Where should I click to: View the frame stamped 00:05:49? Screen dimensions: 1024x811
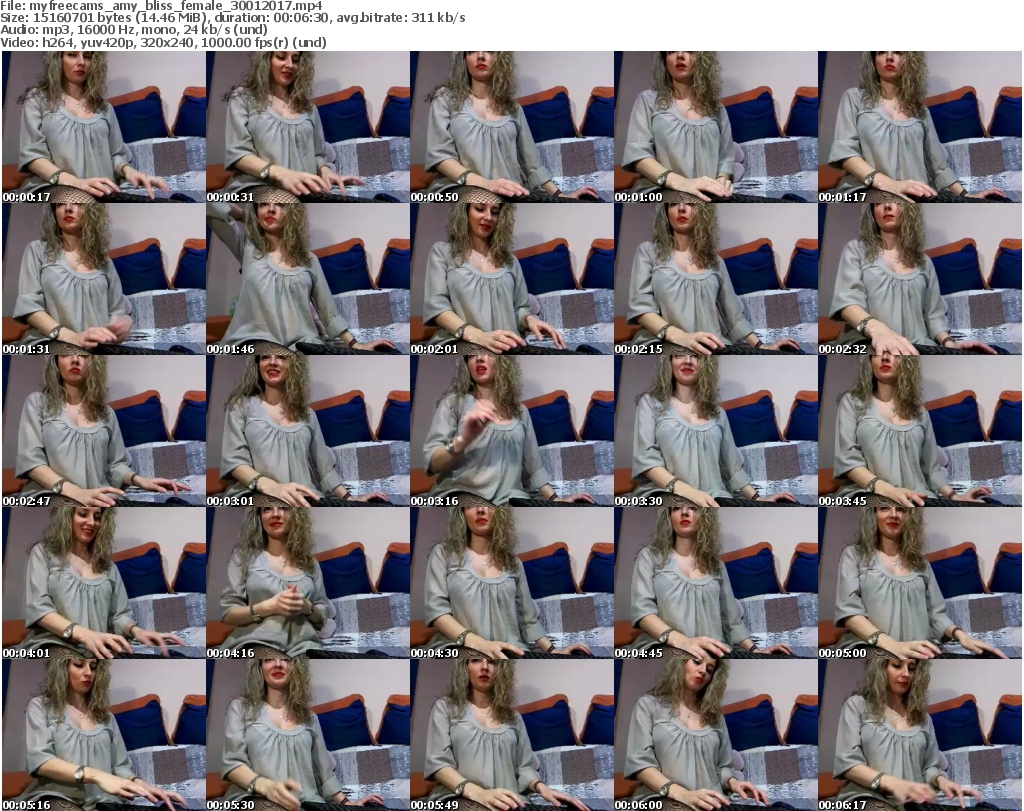coord(511,735)
